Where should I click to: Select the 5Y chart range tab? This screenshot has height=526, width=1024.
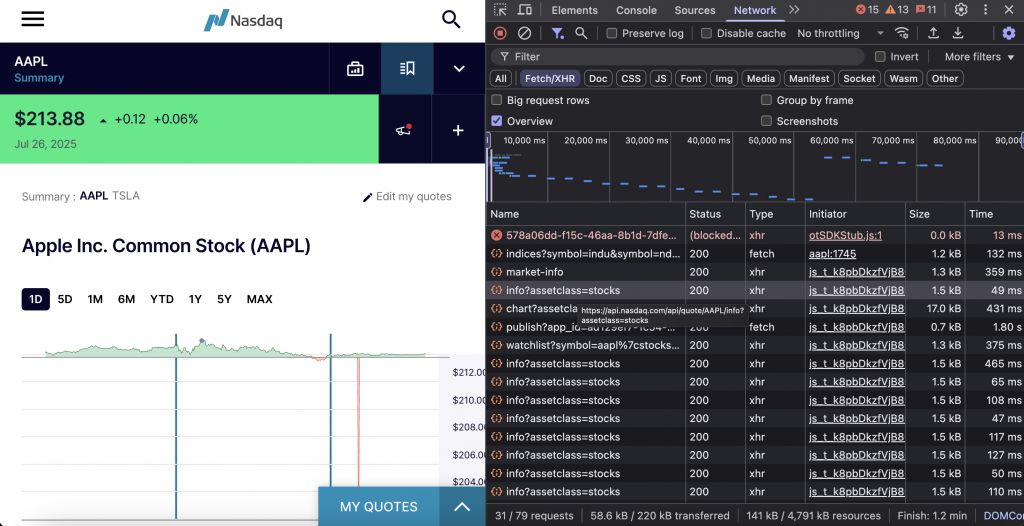224,299
